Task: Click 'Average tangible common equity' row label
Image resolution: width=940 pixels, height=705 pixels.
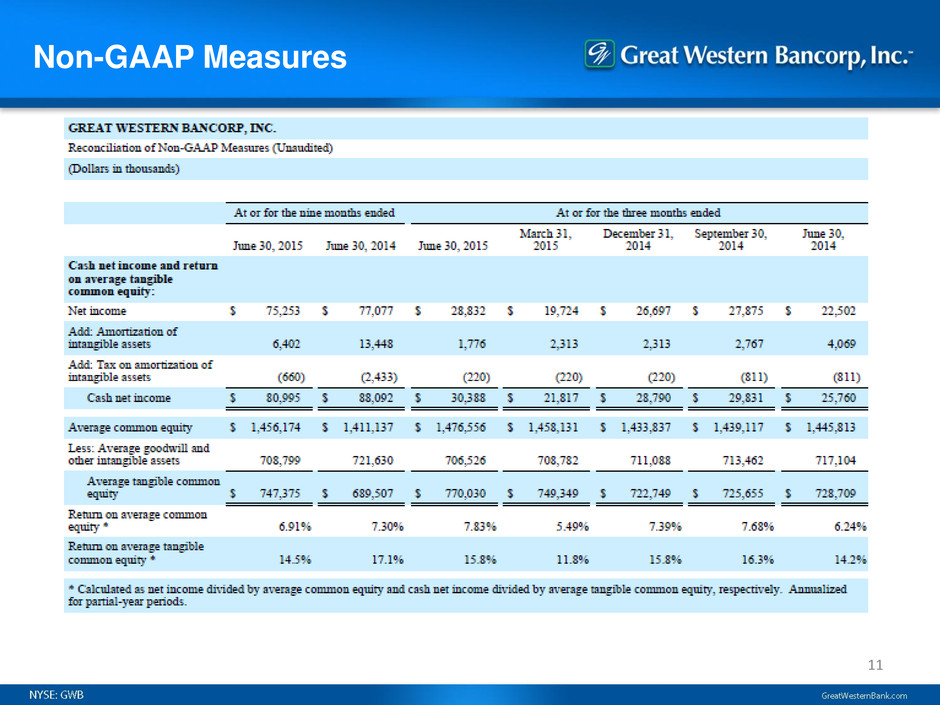Action: click(x=153, y=487)
